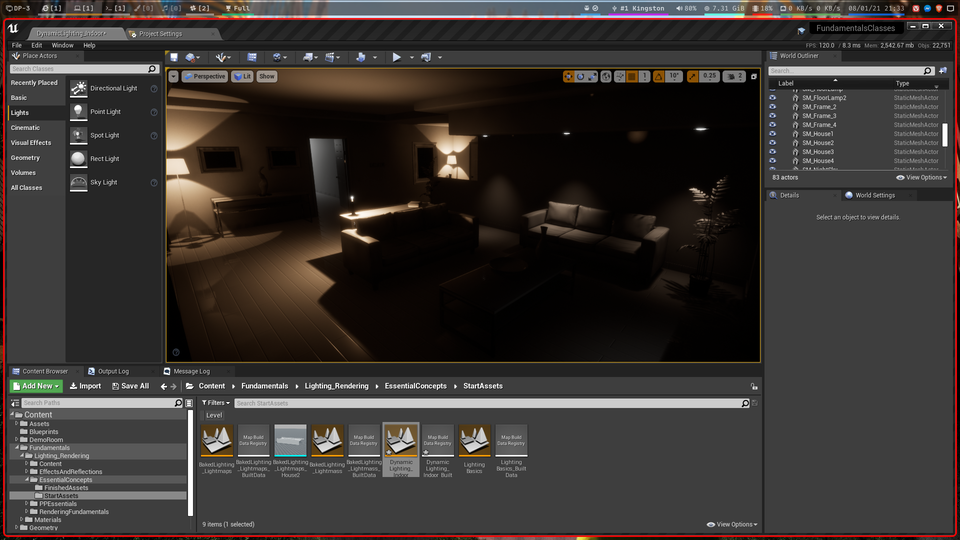Click the Save Current level toolbar icon
This screenshot has width=960, height=540.
(174, 58)
